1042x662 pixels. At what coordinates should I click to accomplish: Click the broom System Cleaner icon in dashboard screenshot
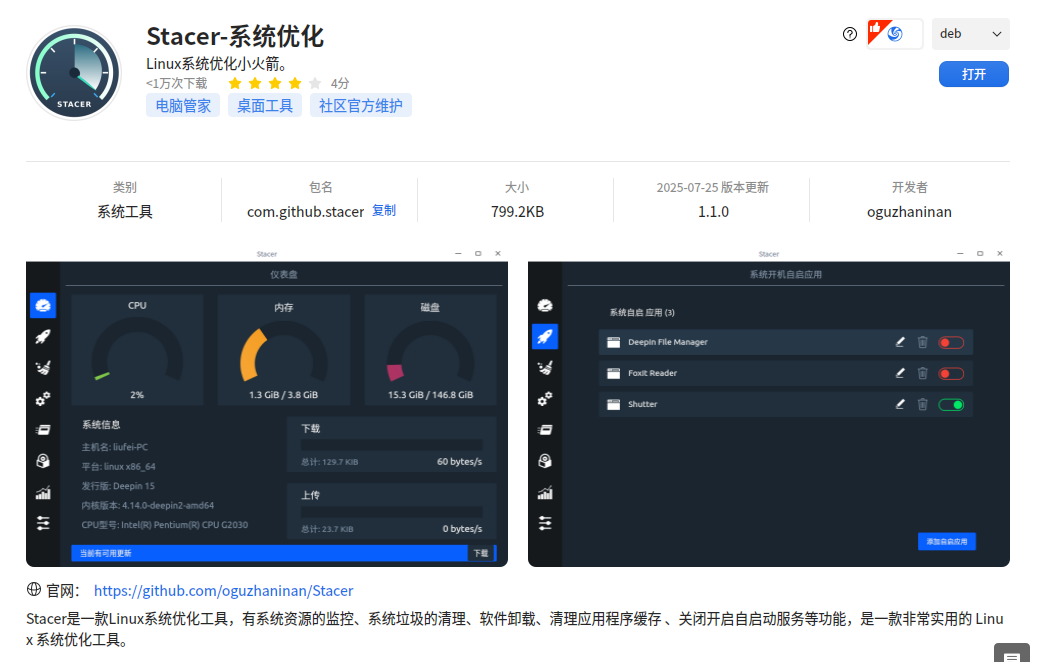(43, 368)
